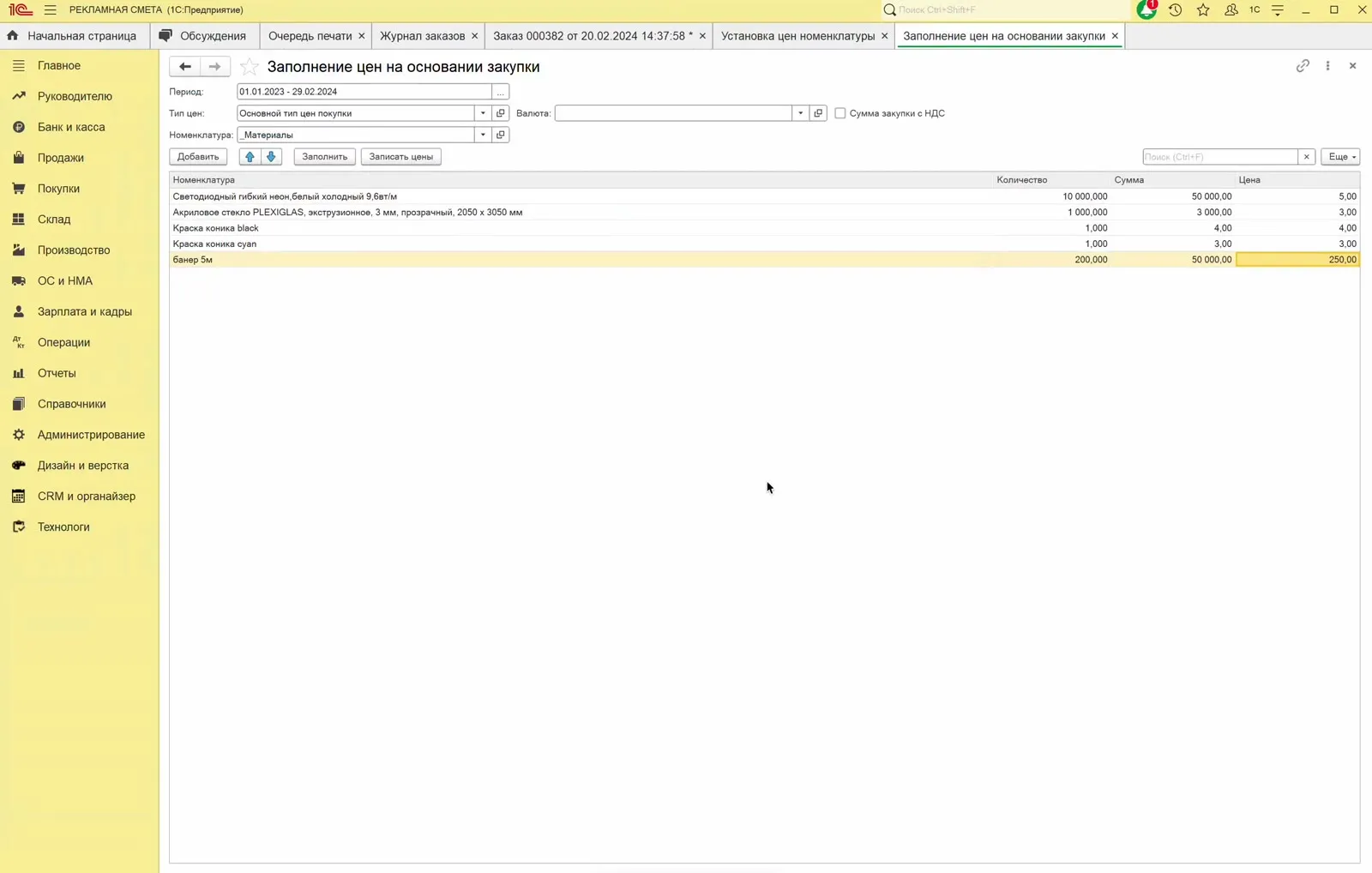Go forward with the right arrow
The image size is (1372, 873).
tap(214, 66)
